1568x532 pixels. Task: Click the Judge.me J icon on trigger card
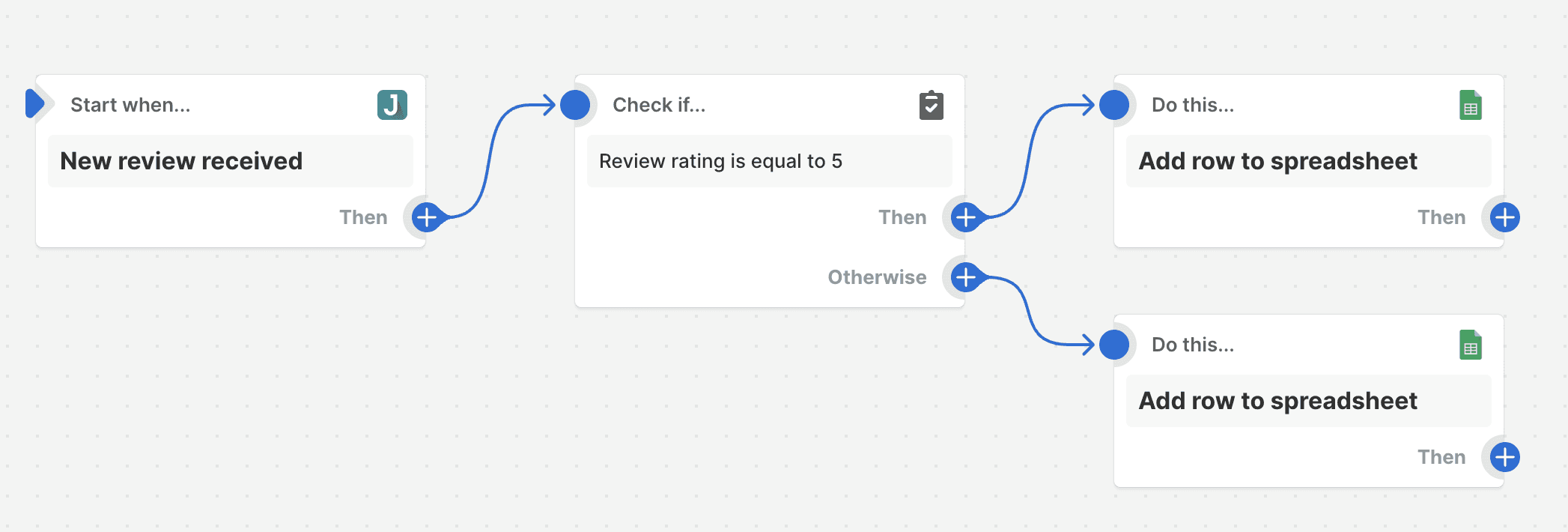392,105
